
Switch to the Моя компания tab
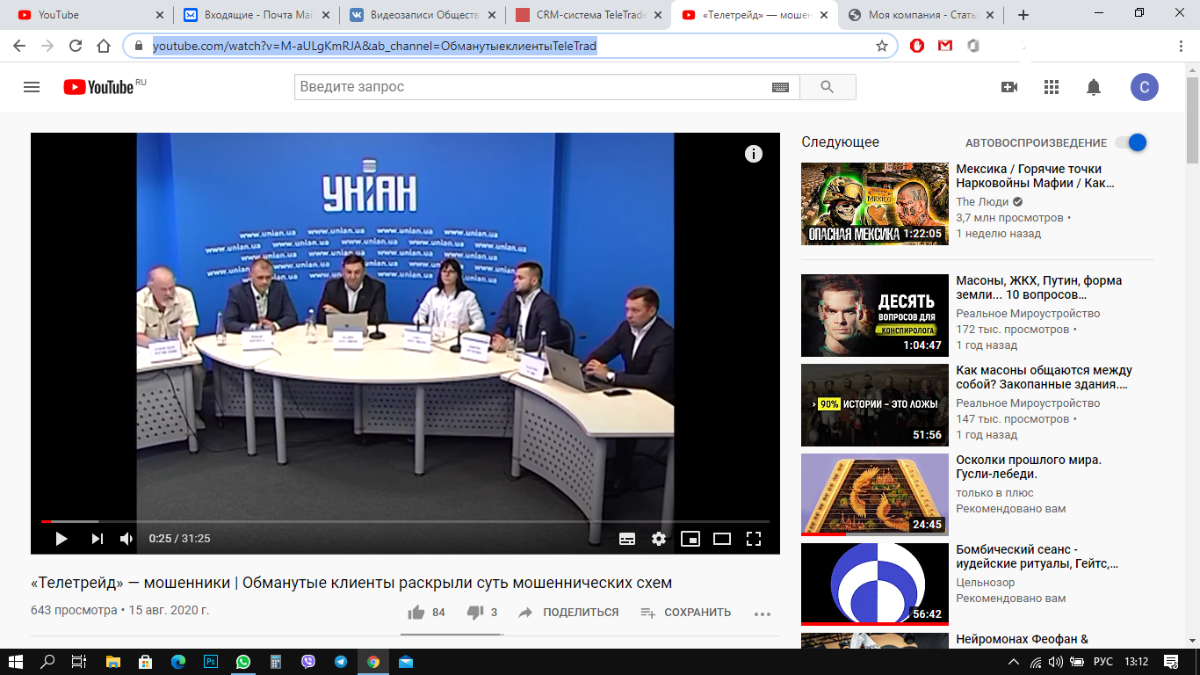tap(920, 15)
